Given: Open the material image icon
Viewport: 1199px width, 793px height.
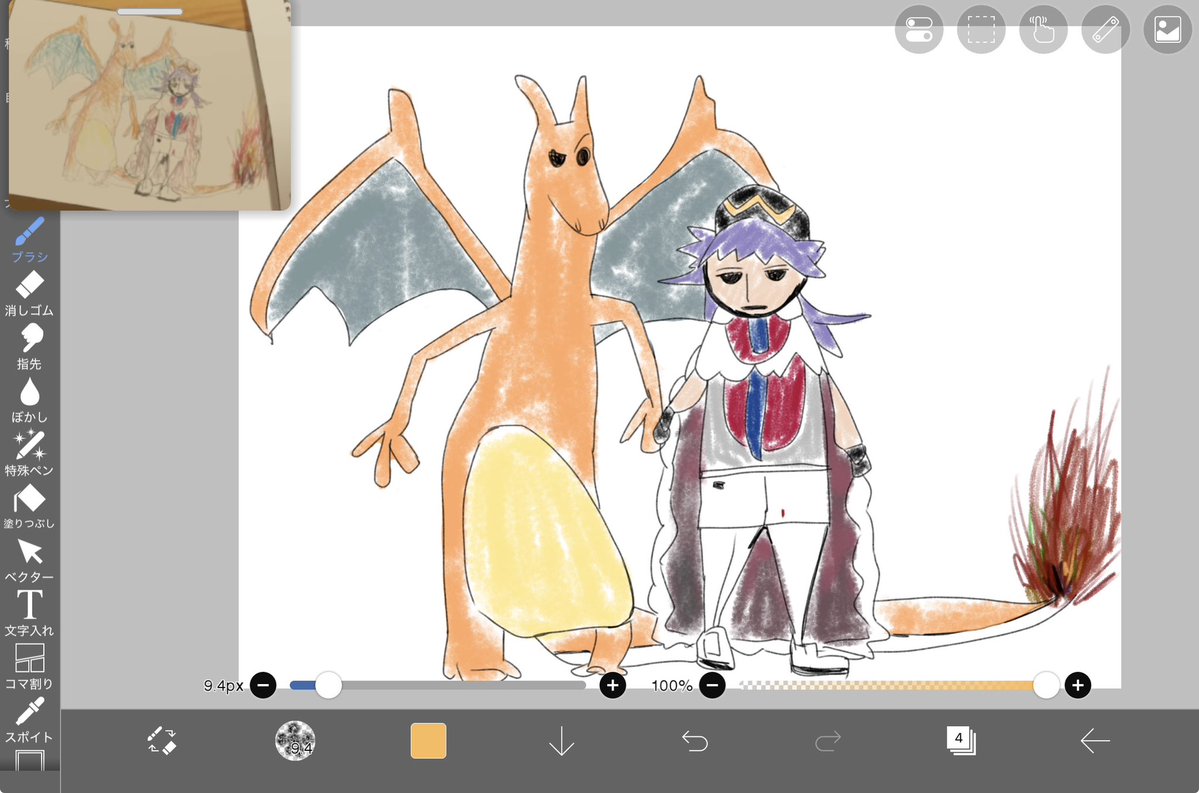Looking at the screenshot, I should pyautogui.click(x=1168, y=30).
